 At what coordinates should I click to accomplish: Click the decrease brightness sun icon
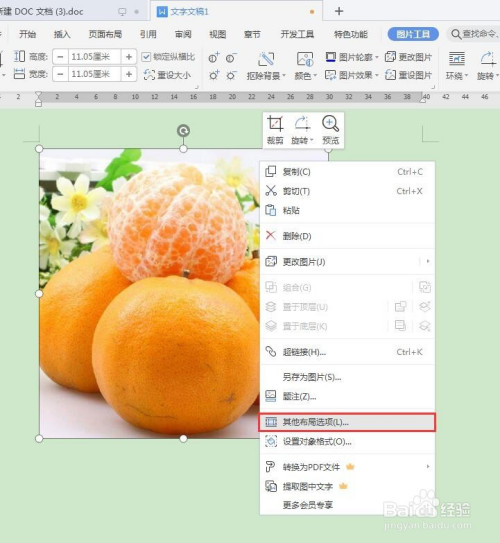click(231, 75)
